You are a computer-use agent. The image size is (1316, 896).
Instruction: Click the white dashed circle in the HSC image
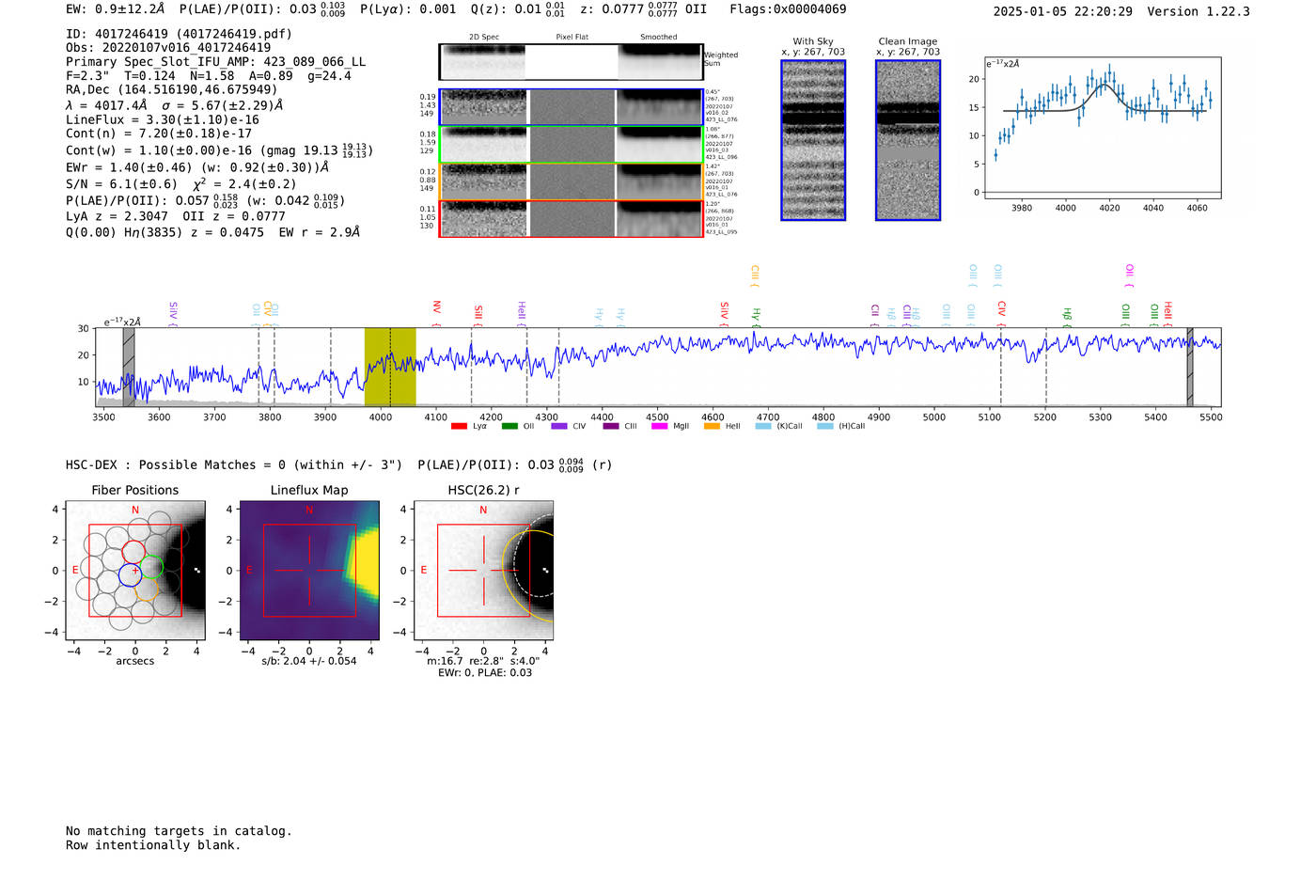click(x=532, y=557)
